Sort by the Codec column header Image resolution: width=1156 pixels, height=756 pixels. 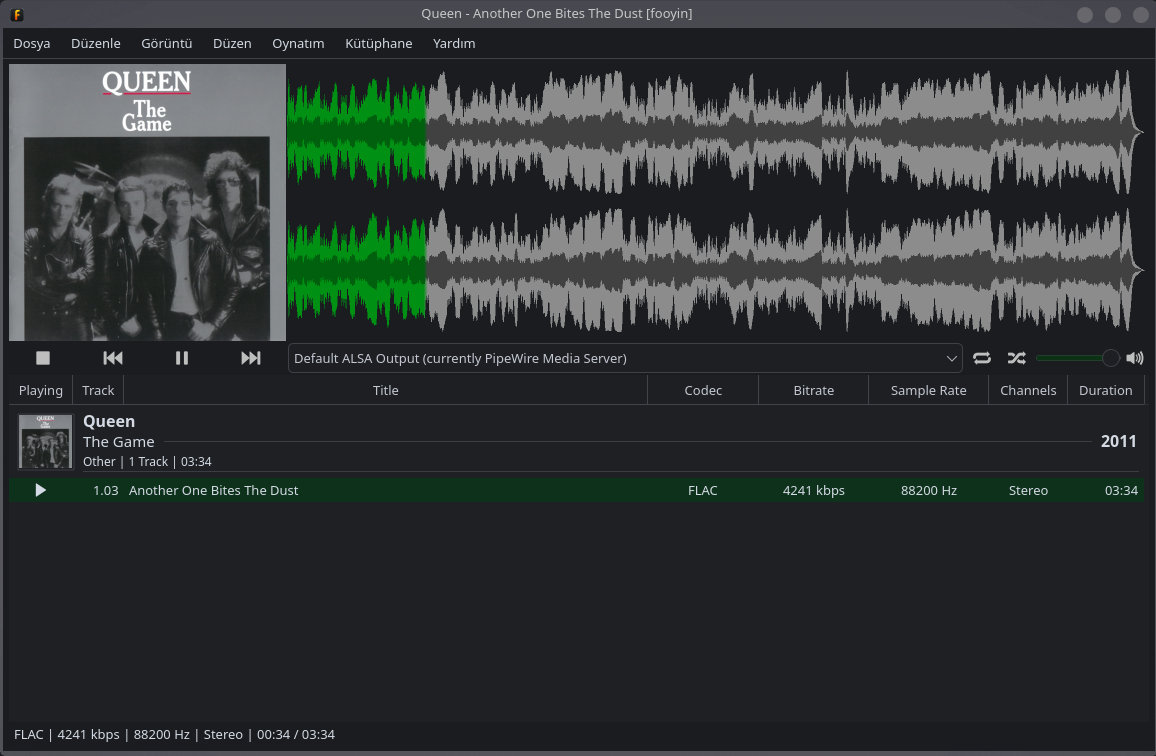[703, 390]
